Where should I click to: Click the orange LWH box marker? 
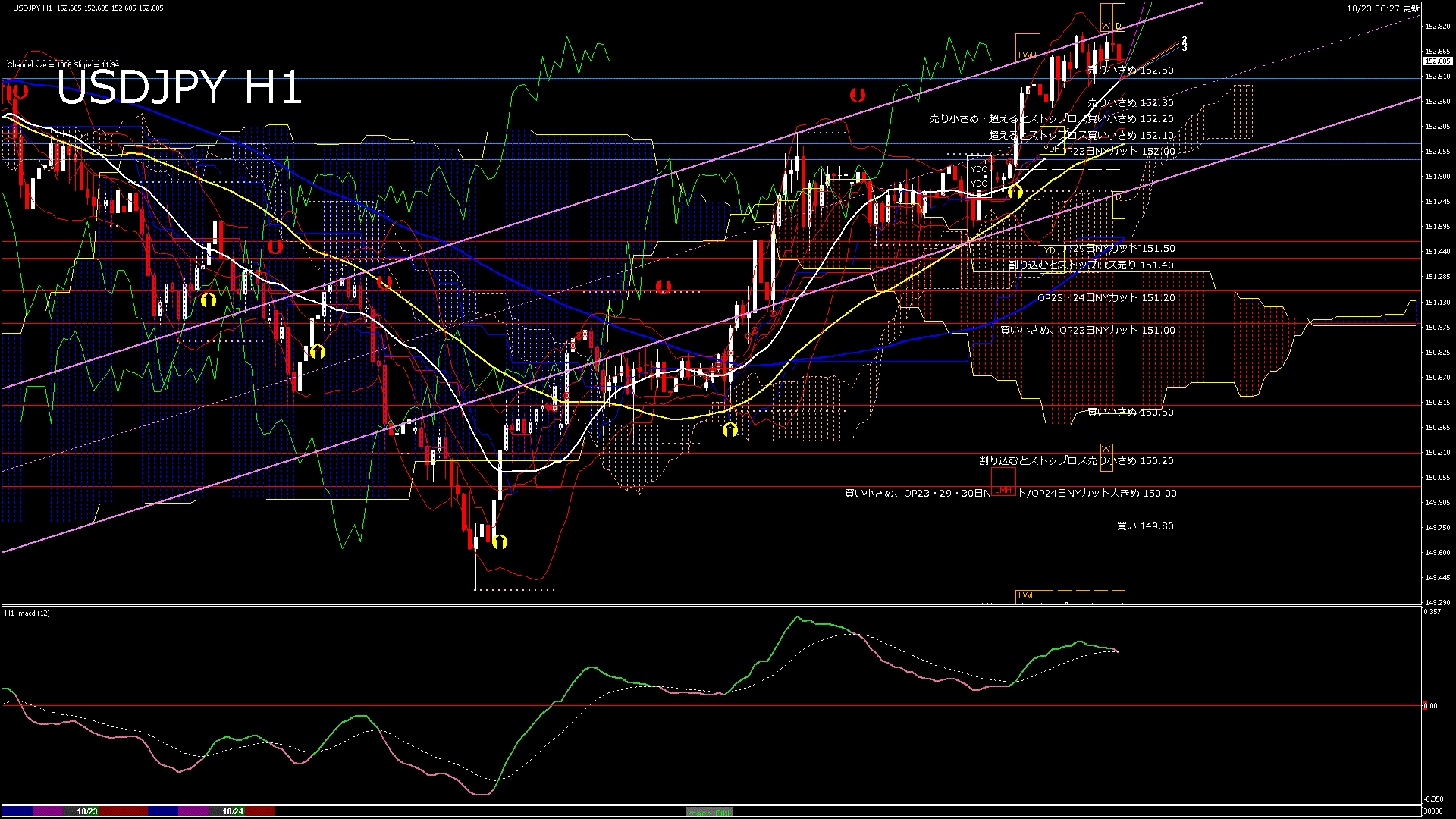[1028, 47]
